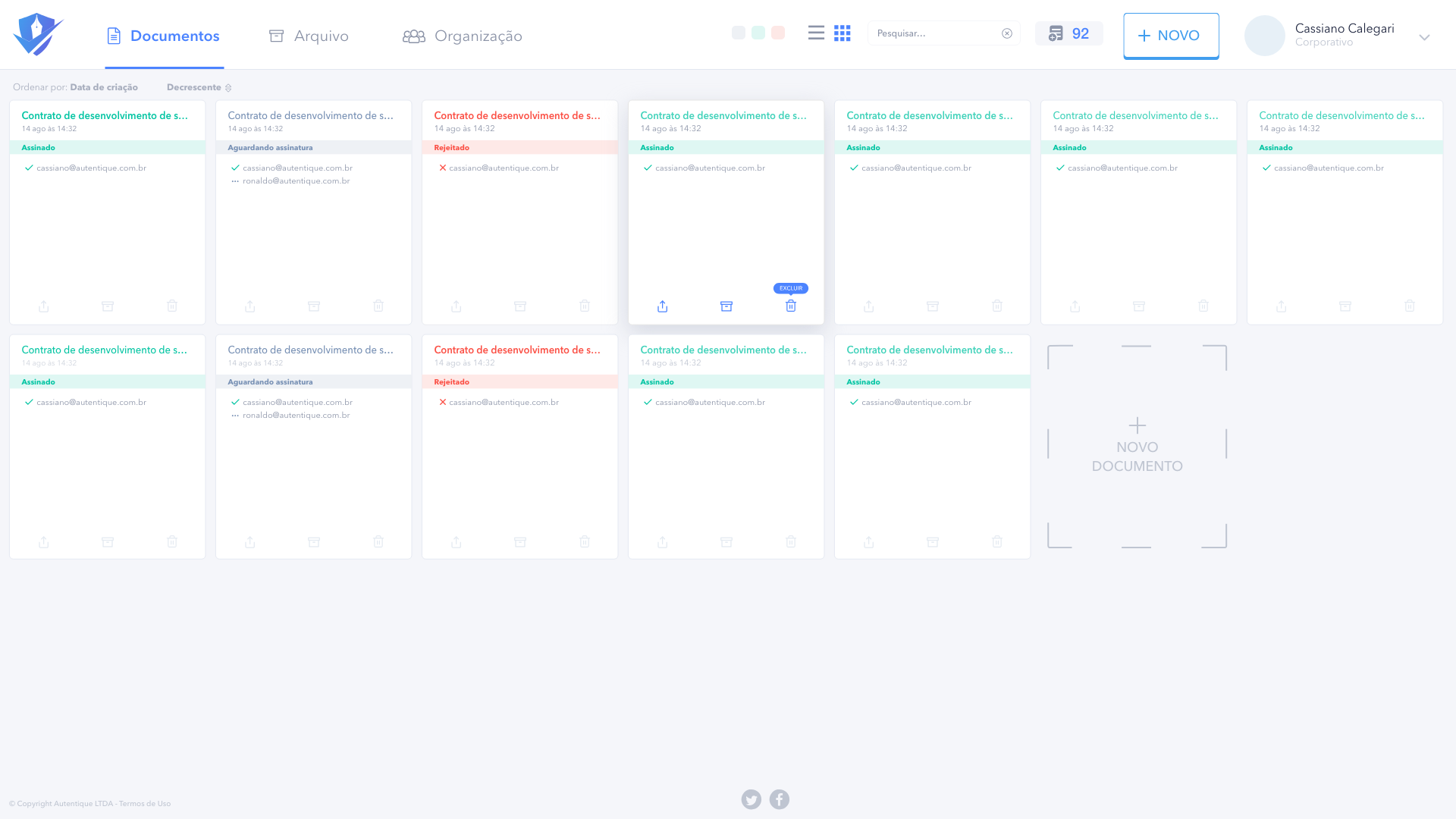Screen dimensions: 1456x819
Task: Switch to grid view layout
Action: (x=842, y=33)
